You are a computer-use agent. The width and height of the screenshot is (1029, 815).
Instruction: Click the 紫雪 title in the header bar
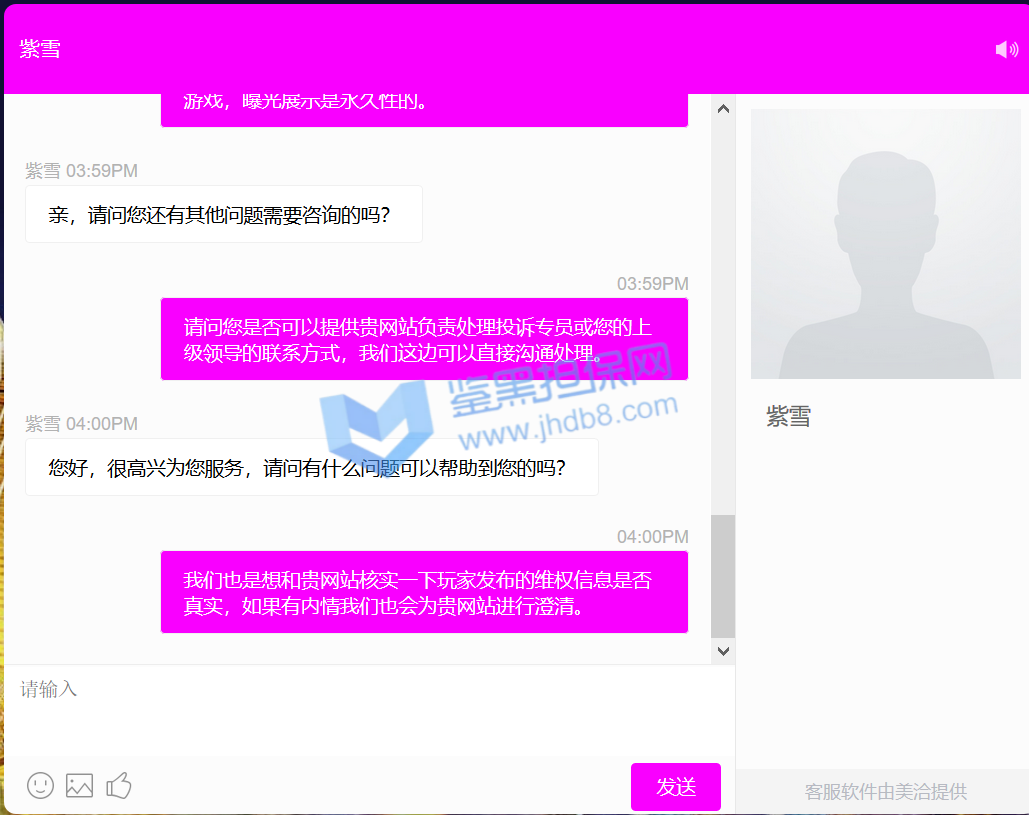point(40,49)
